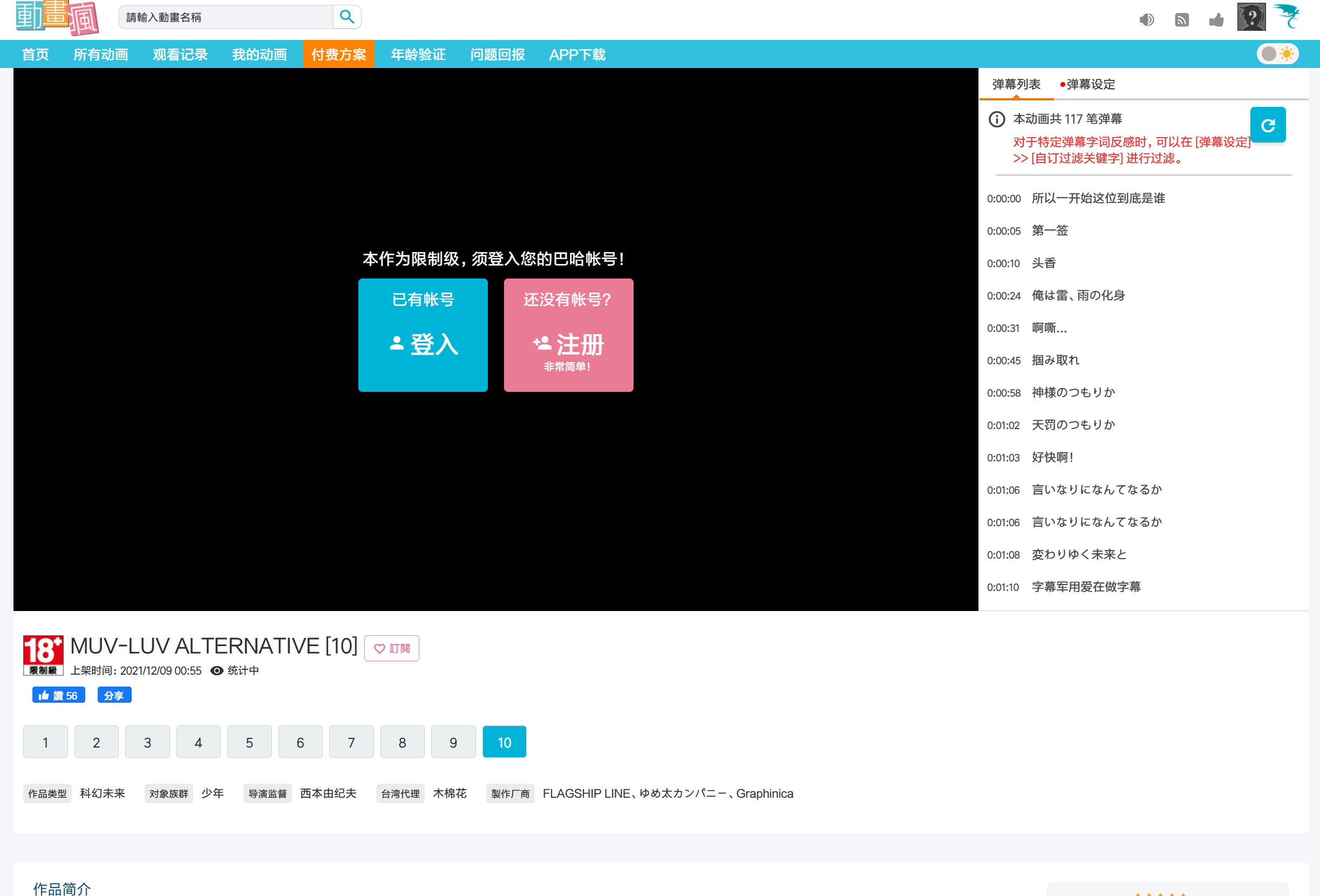Click genre value 科幻未来
The image size is (1320, 896).
tap(102, 793)
